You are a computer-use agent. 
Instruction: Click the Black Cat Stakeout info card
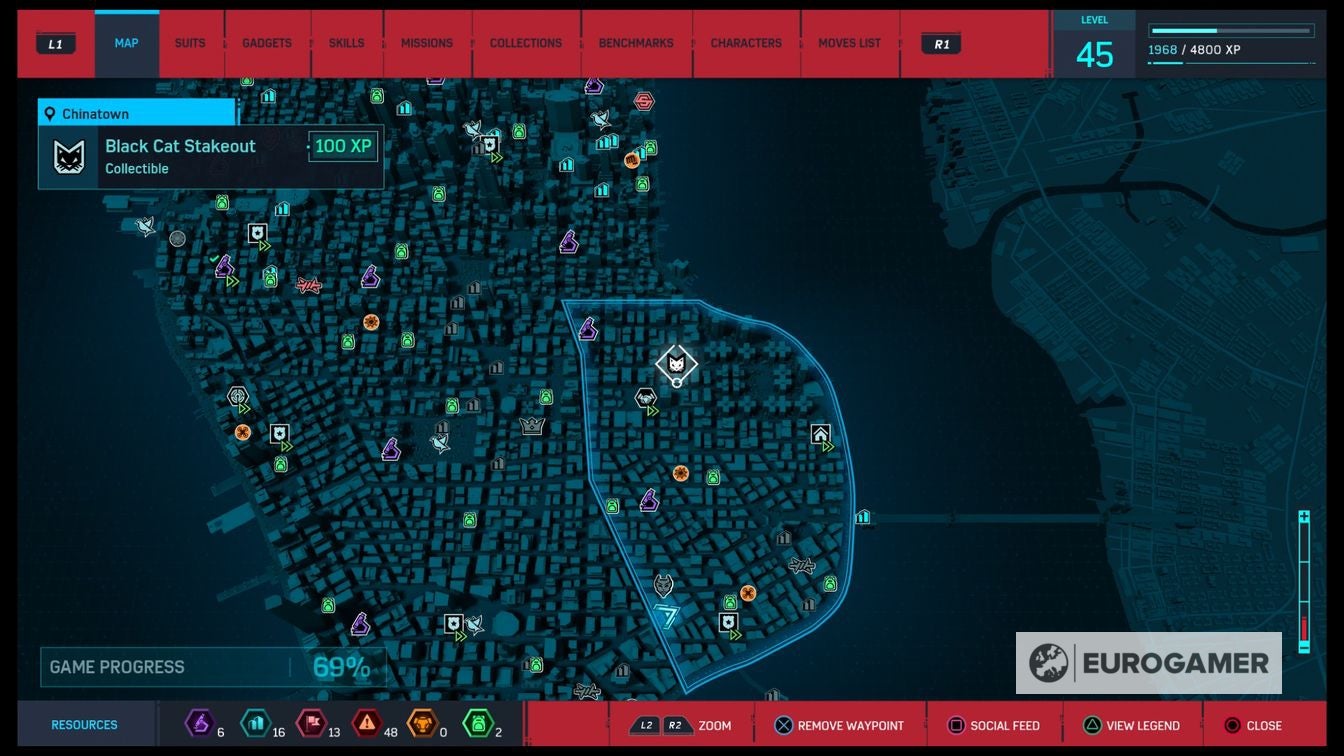point(210,157)
